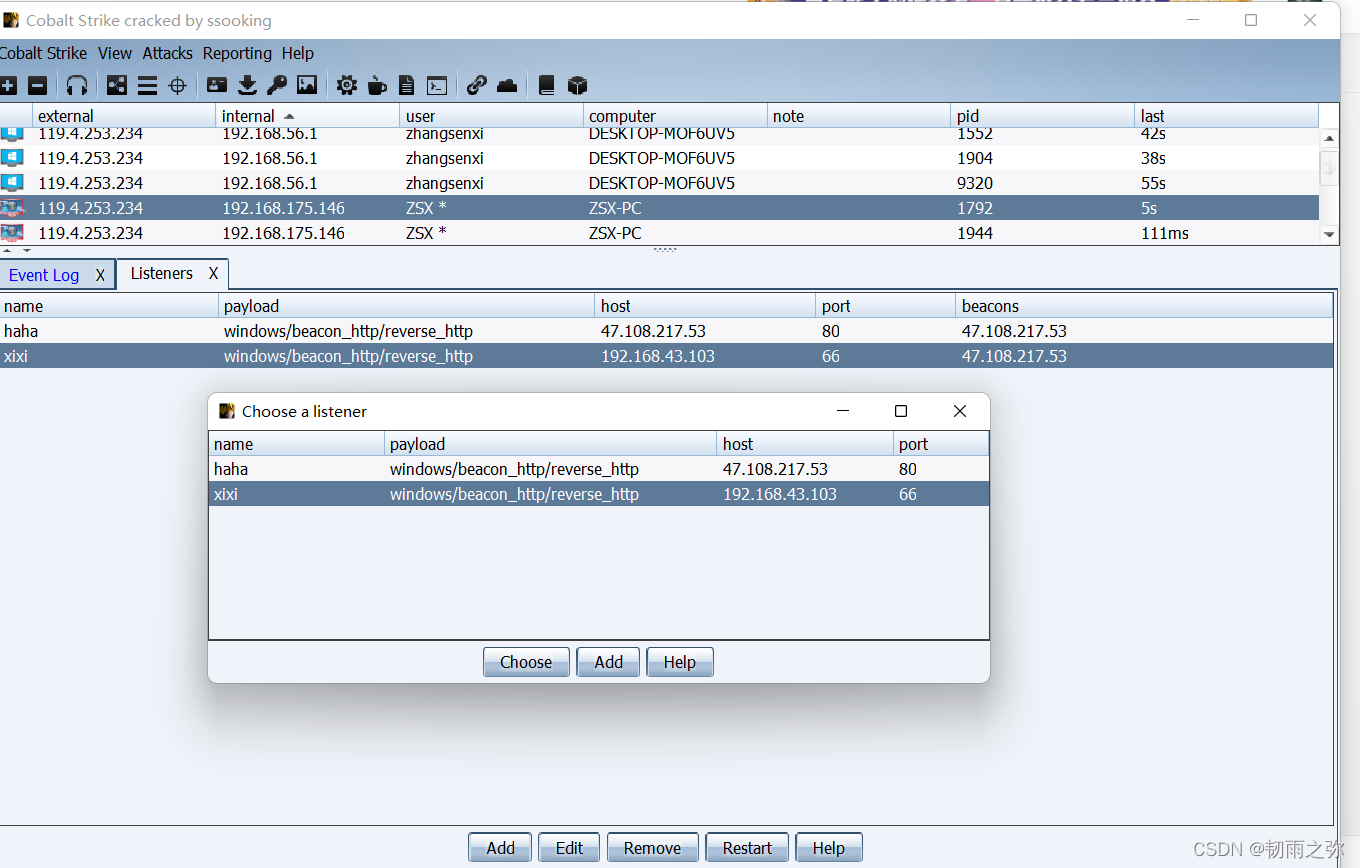Select the session with pid 1904
1360x868 pixels.
click(x=659, y=158)
